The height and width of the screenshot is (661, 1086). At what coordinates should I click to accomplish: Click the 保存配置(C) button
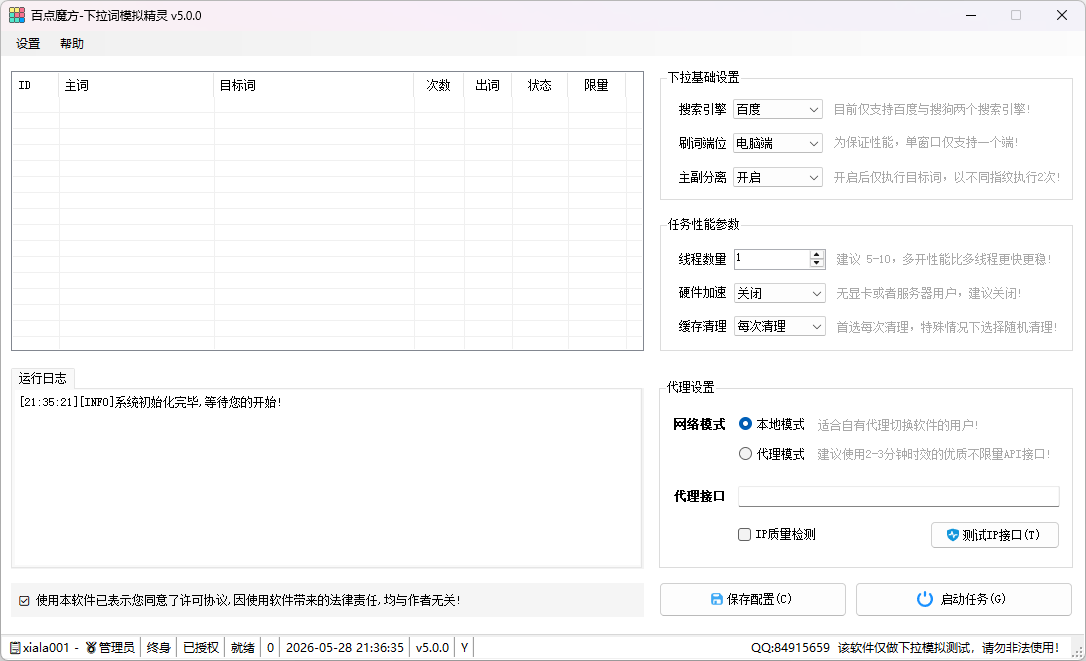(752, 599)
